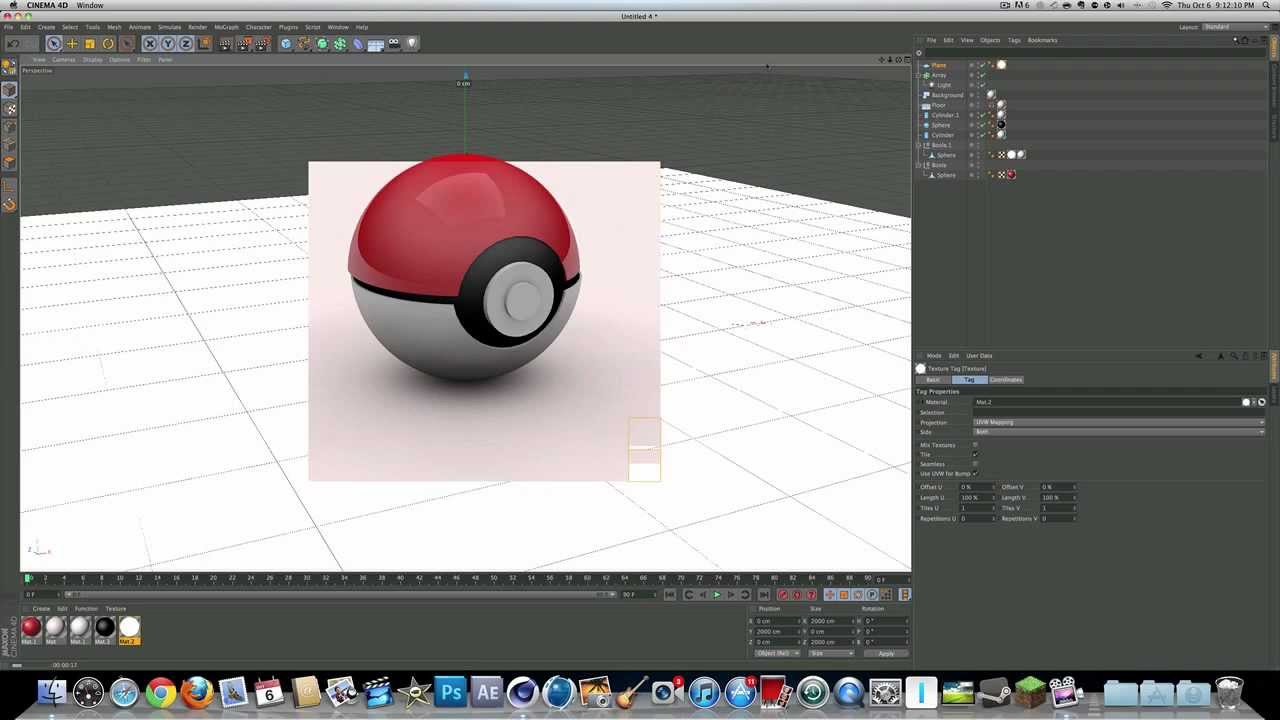Select the Live Selection arrow tool

[54, 44]
